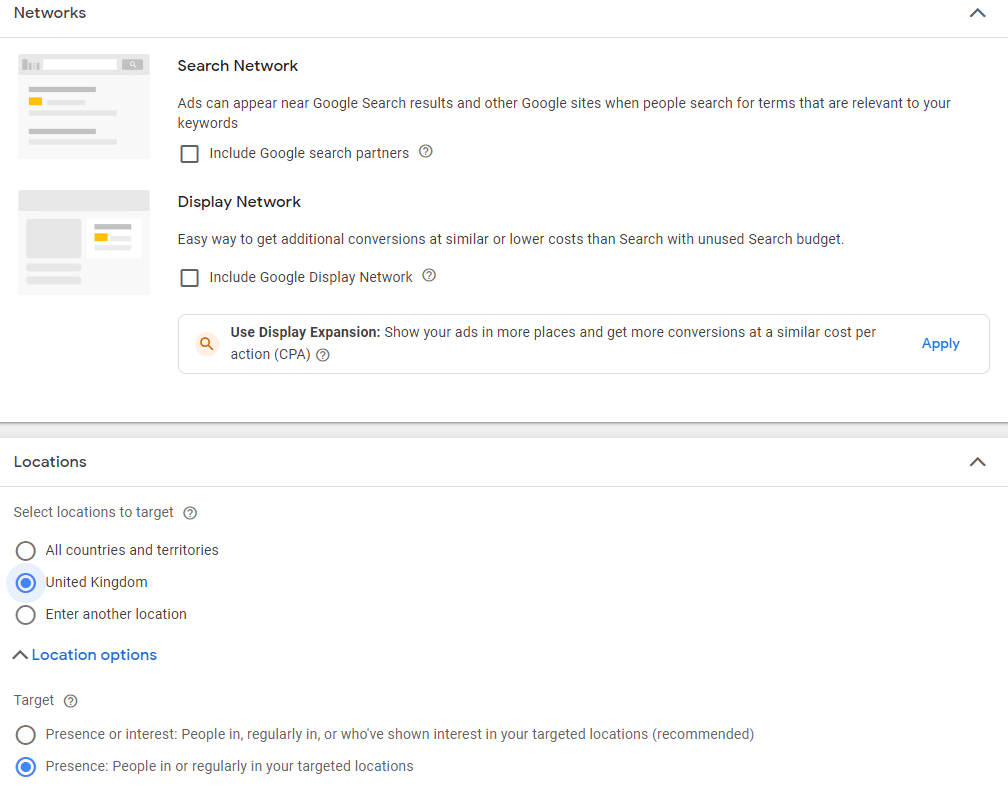Click the Display Expansion magnifier icon
The height and width of the screenshot is (789, 1008).
coord(206,343)
